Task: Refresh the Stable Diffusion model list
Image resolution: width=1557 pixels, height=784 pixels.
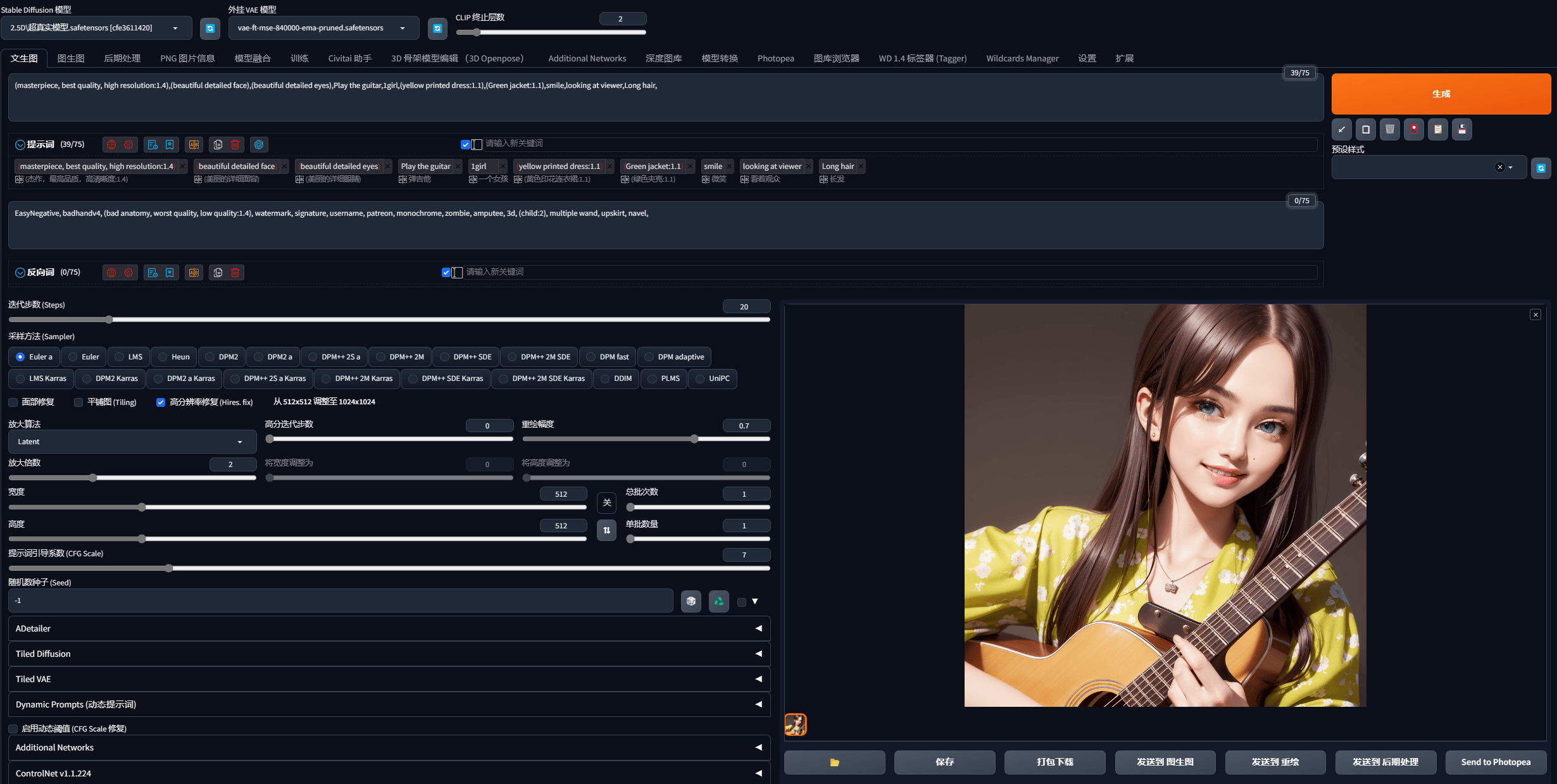Action: [x=210, y=28]
